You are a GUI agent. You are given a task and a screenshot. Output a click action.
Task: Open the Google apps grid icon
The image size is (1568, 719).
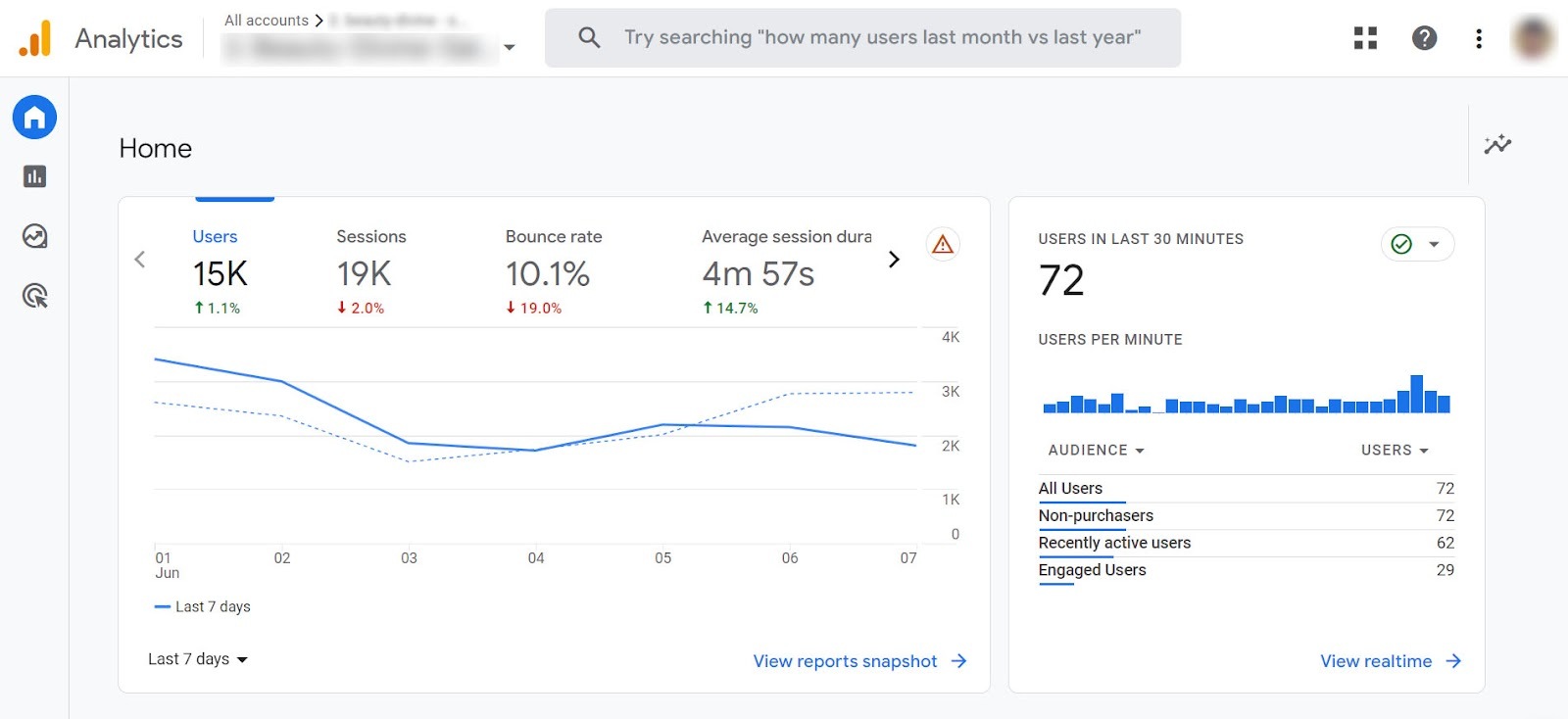[x=1365, y=38]
